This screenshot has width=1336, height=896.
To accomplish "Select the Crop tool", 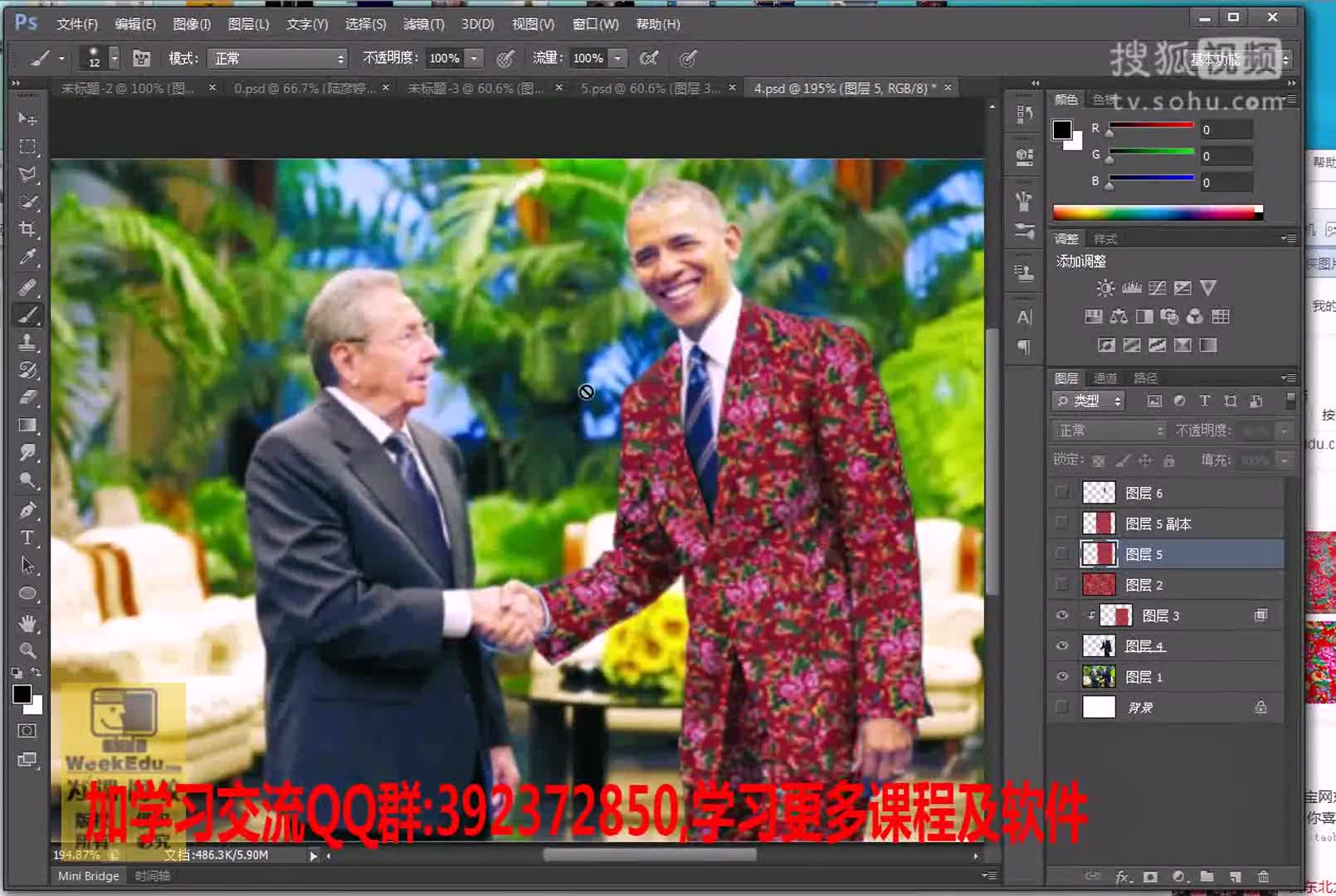I will pos(27,230).
